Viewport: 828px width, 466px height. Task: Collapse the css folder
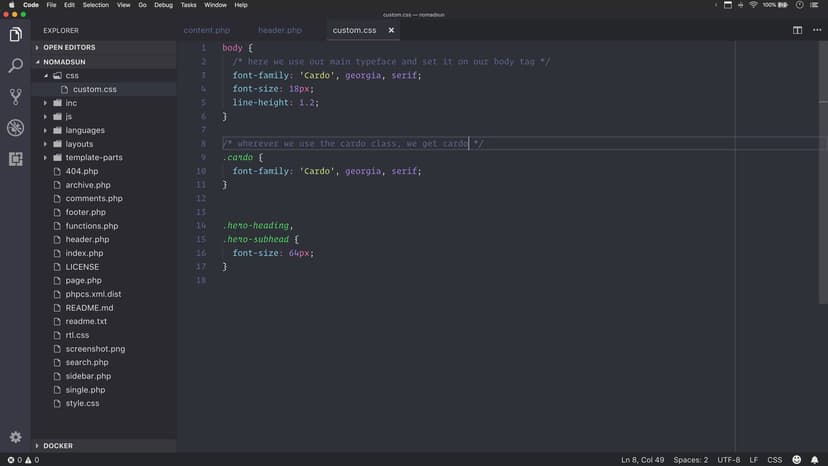click(x=71, y=75)
